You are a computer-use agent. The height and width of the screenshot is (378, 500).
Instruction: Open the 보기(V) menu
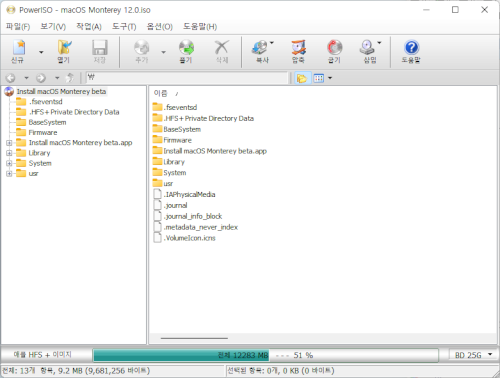[x=53, y=27]
